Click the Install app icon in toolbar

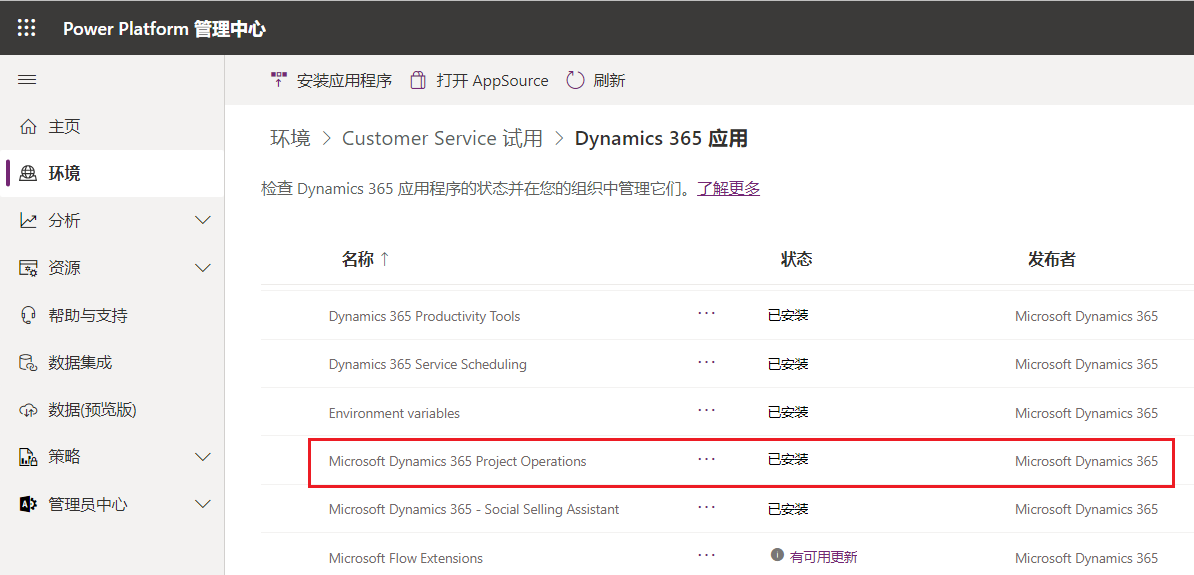[x=279, y=80]
